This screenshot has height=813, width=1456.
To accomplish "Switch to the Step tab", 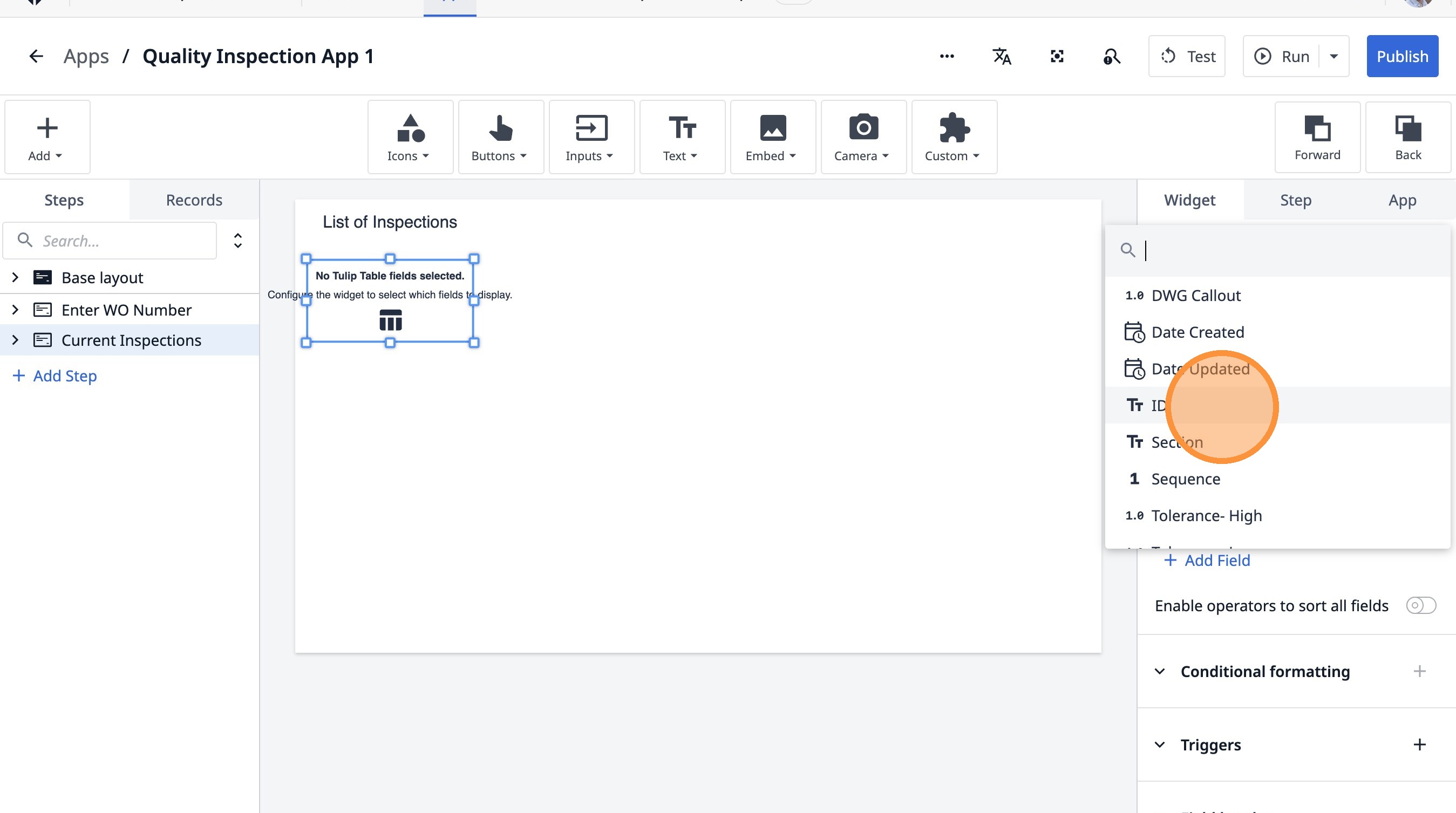I will point(1296,200).
